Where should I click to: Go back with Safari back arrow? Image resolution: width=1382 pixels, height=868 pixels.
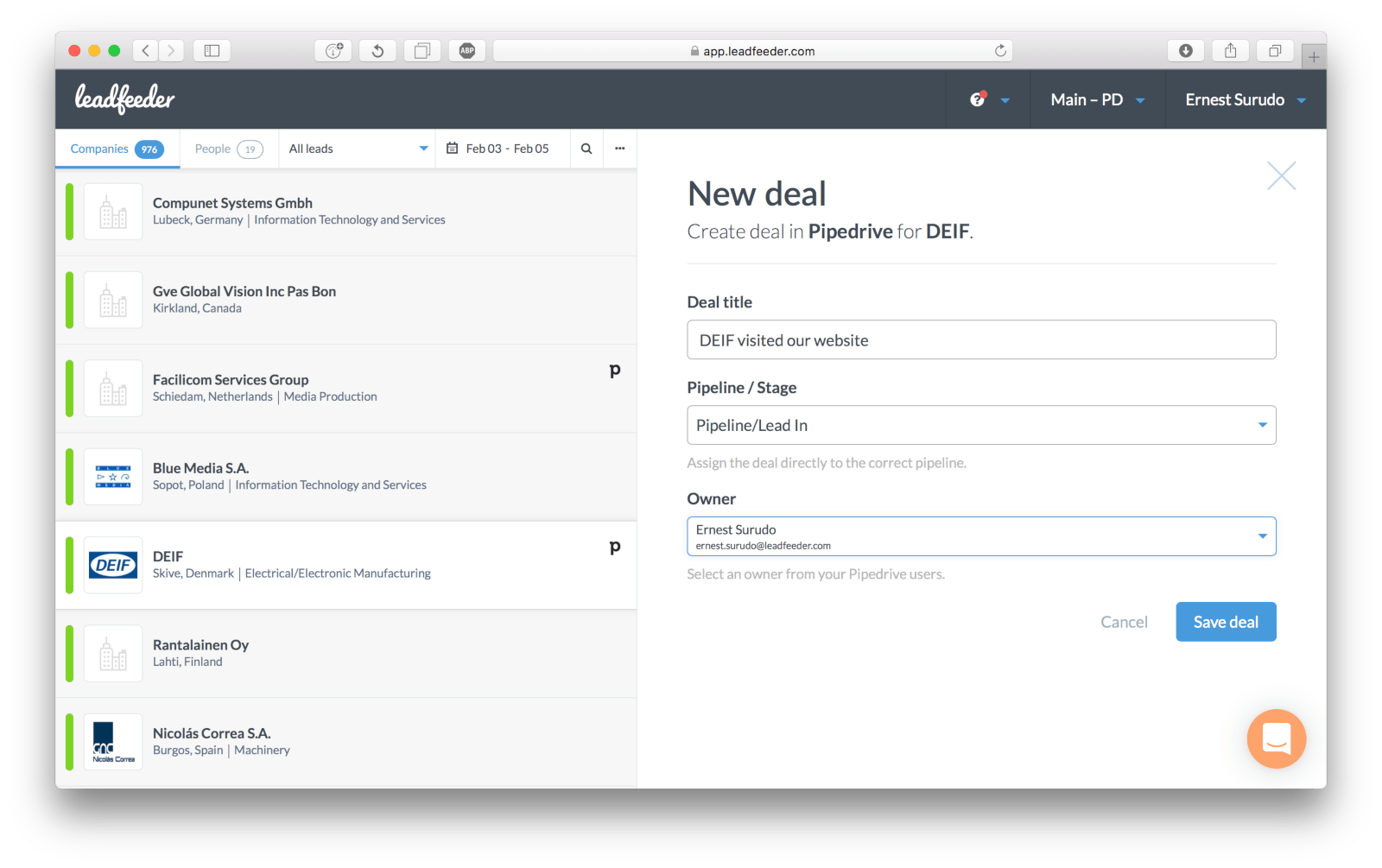coord(145,51)
